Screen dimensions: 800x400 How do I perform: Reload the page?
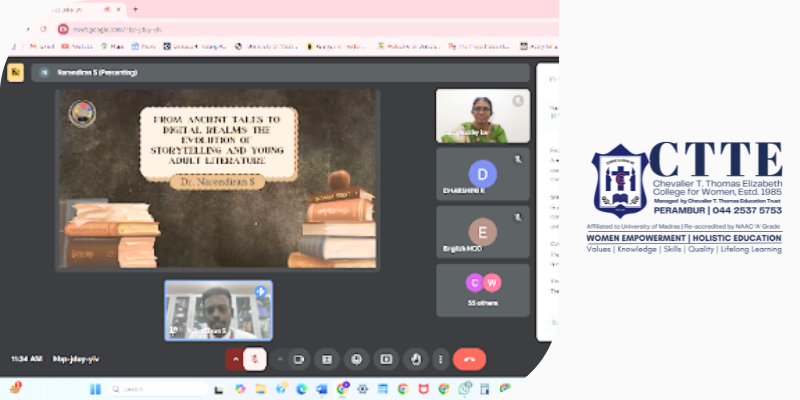coord(43,29)
